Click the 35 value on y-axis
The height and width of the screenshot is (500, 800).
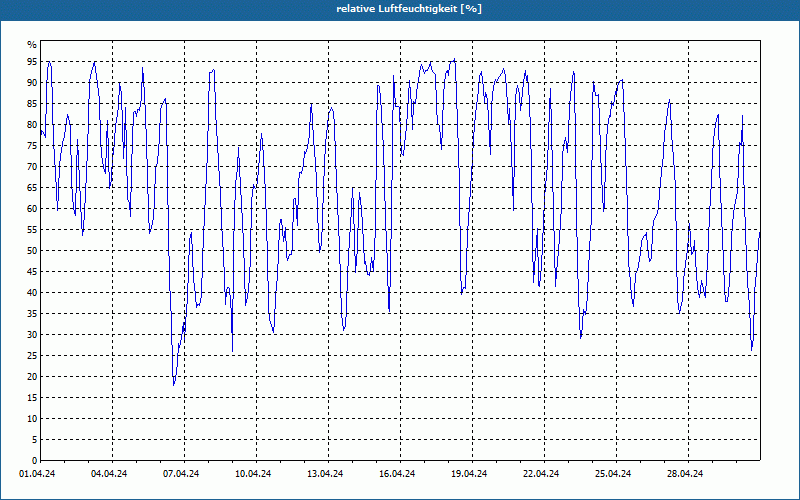coord(32,314)
